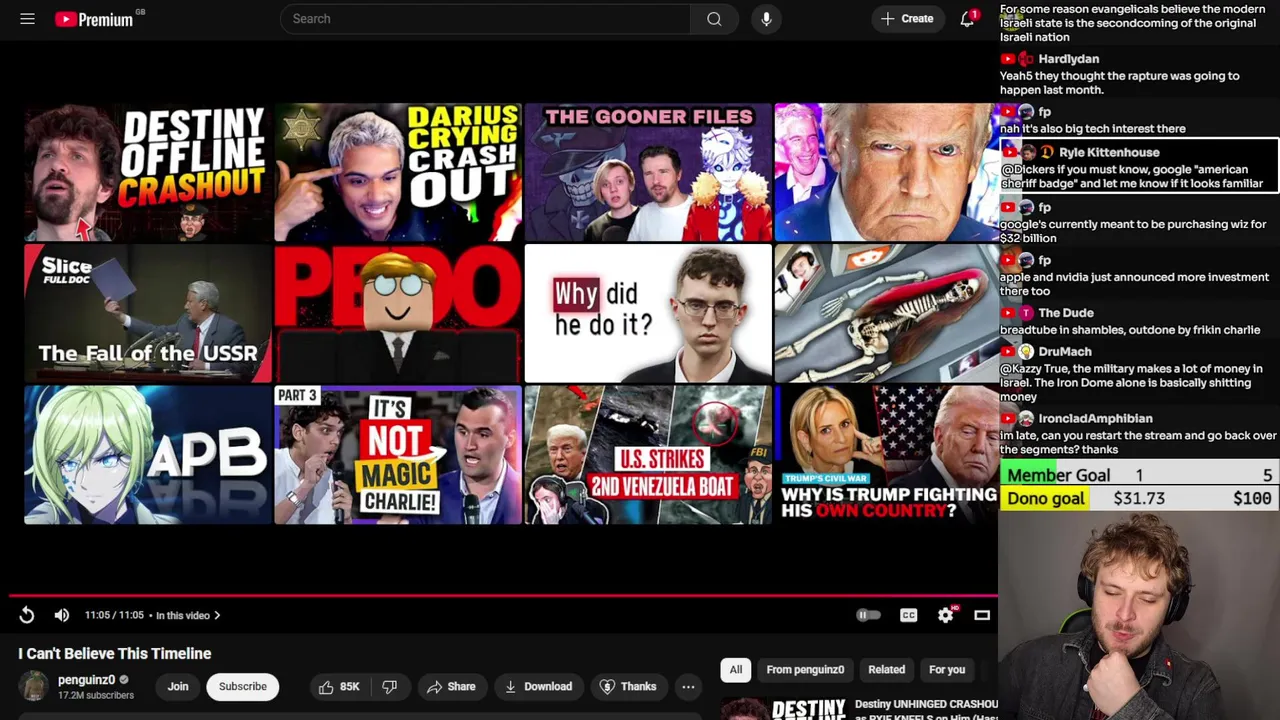Open penguinz0 channel avatar
1280x720 pixels.
(x=35, y=686)
